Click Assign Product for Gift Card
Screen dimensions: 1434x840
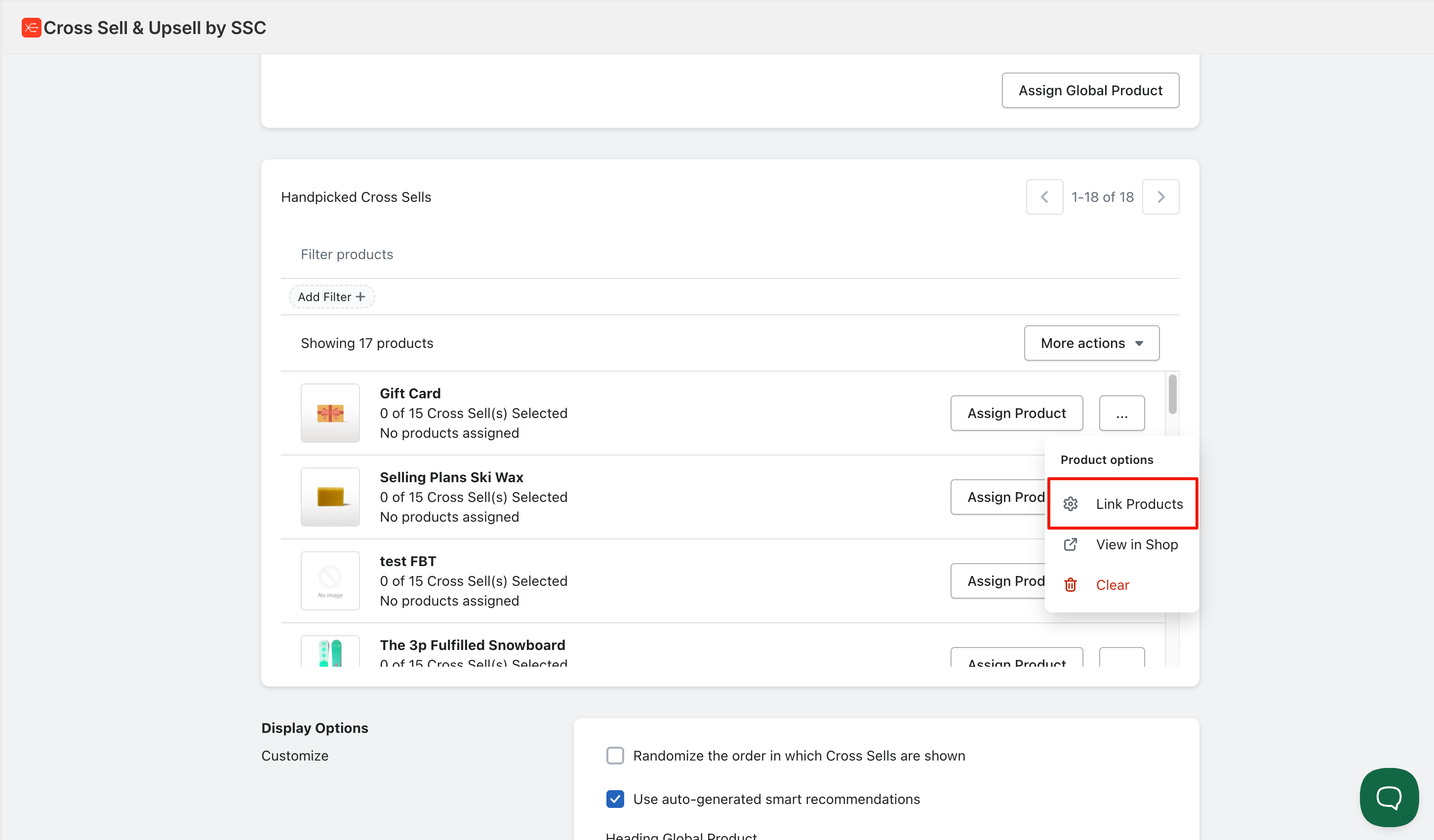(x=1016, y=413)
